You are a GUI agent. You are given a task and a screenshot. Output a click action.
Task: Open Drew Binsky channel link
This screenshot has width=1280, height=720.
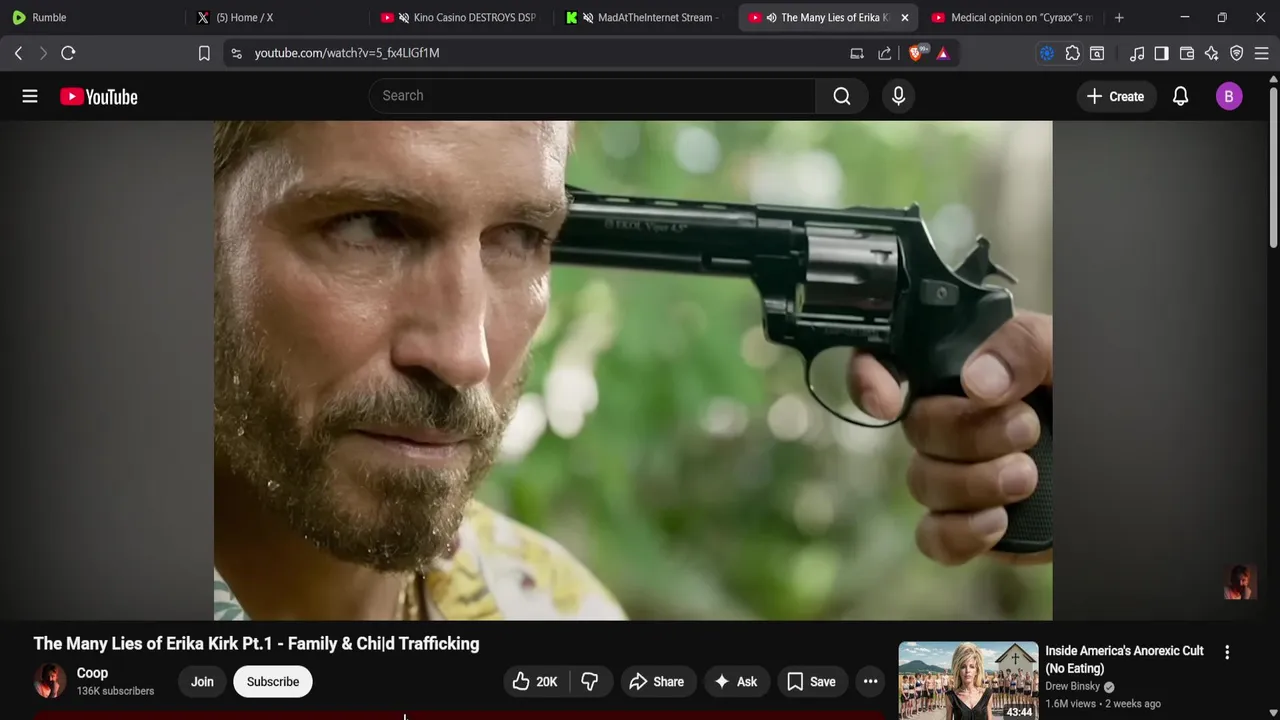pos(1073,686)
